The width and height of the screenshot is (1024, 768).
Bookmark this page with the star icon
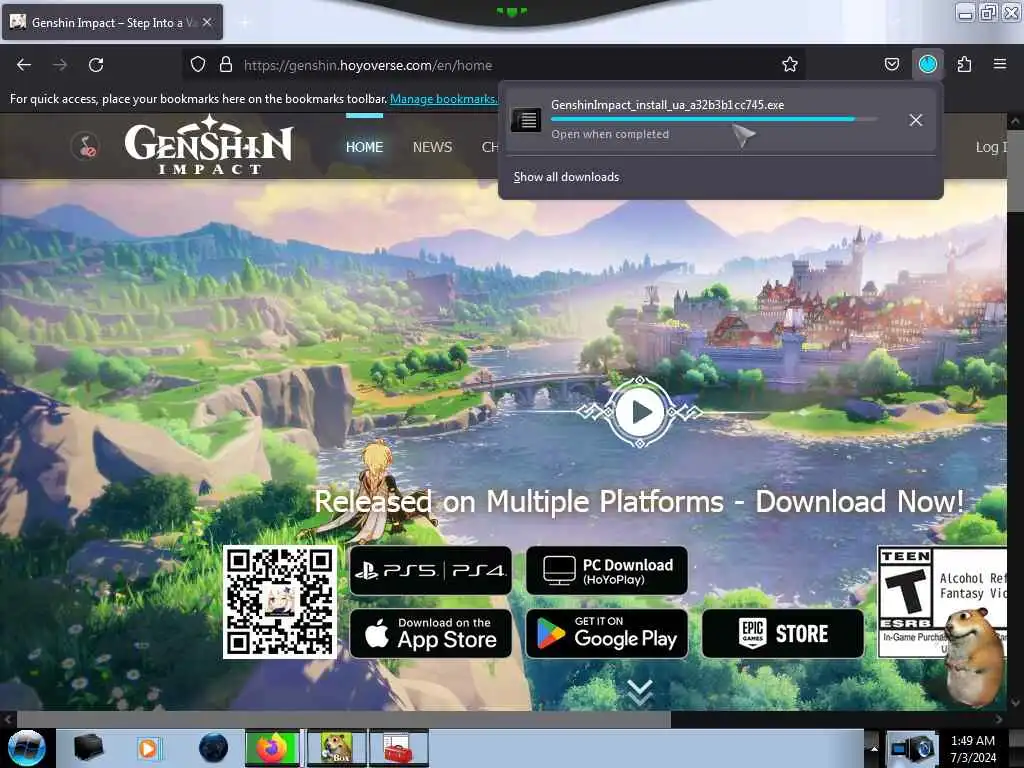click(x=790, y=64)
